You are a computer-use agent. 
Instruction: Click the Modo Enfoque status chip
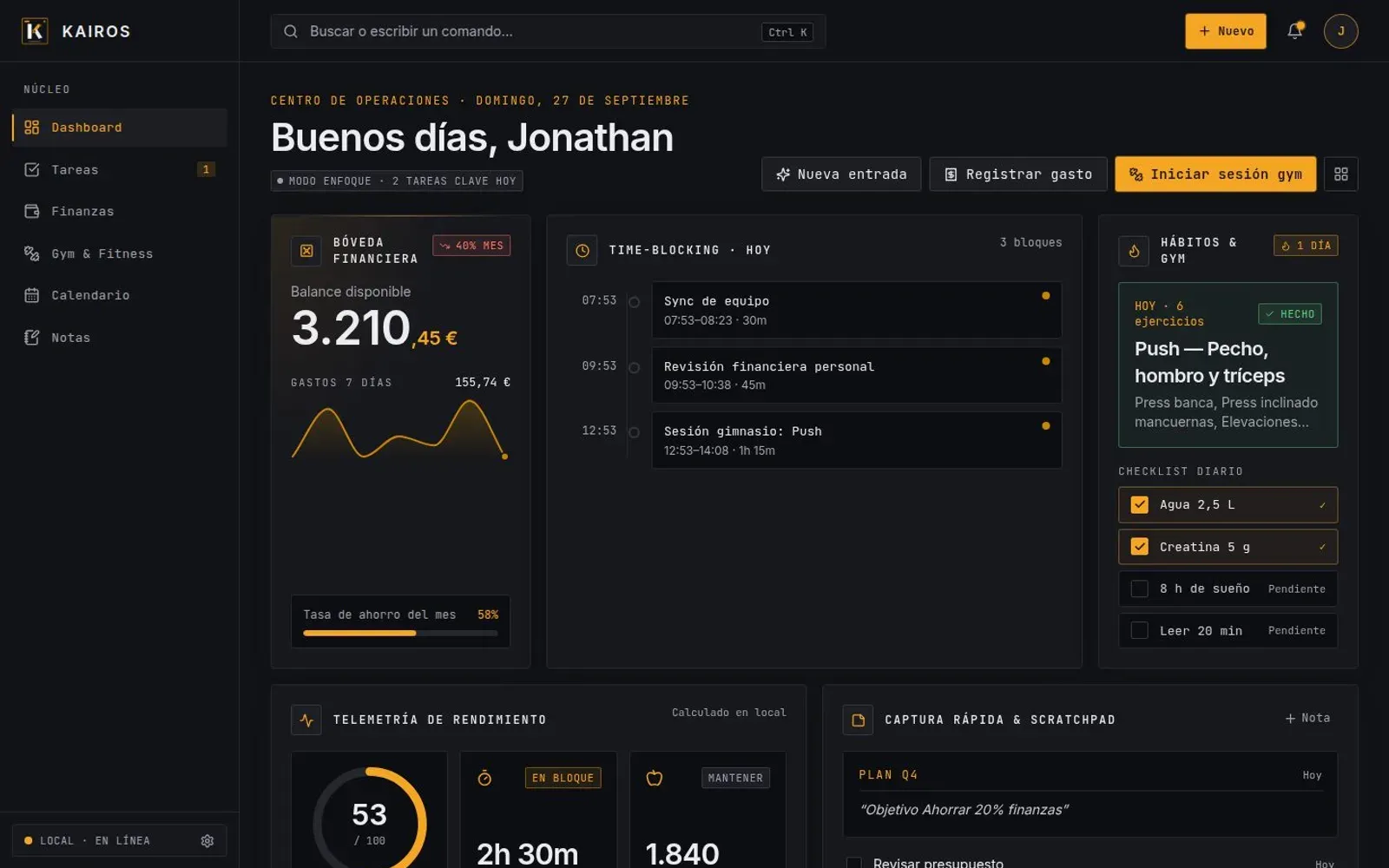pyautogui.click(x=397, y=181)
